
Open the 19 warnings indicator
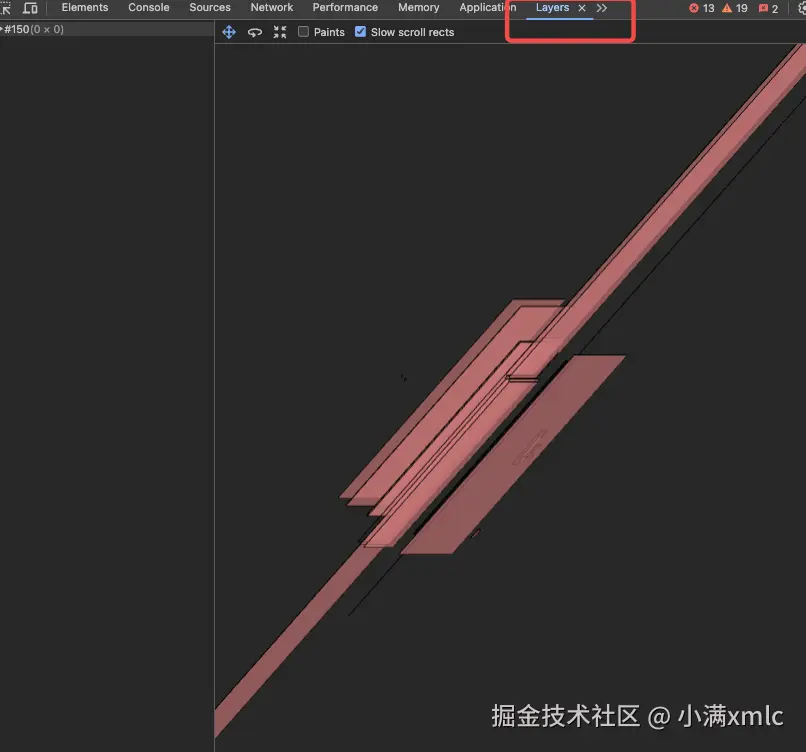735,8
